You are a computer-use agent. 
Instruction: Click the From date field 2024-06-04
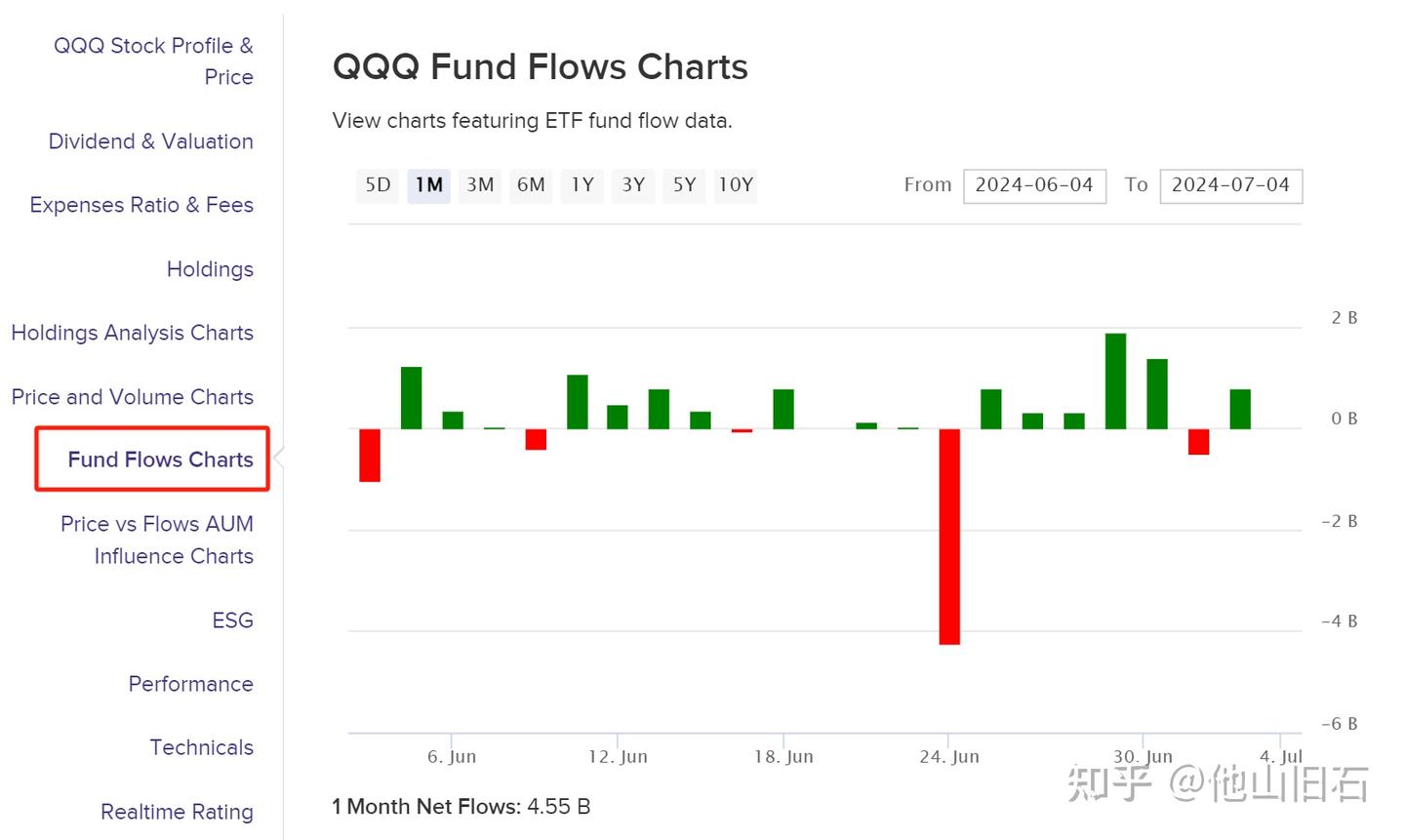1034,185
